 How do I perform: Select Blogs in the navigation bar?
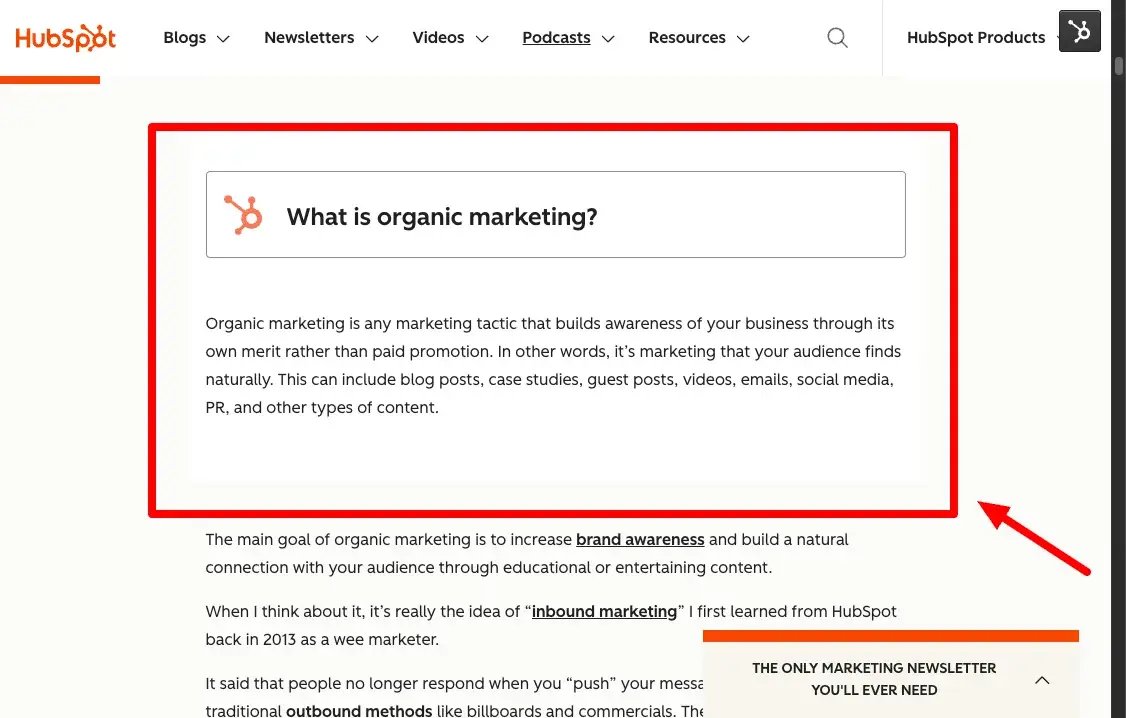185,37
